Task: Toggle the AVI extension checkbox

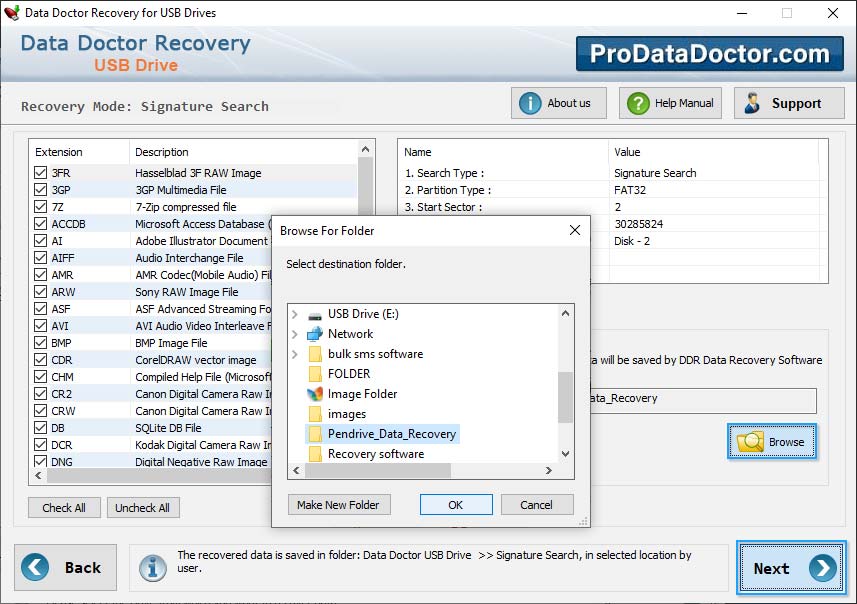Action: coord(40,326)
